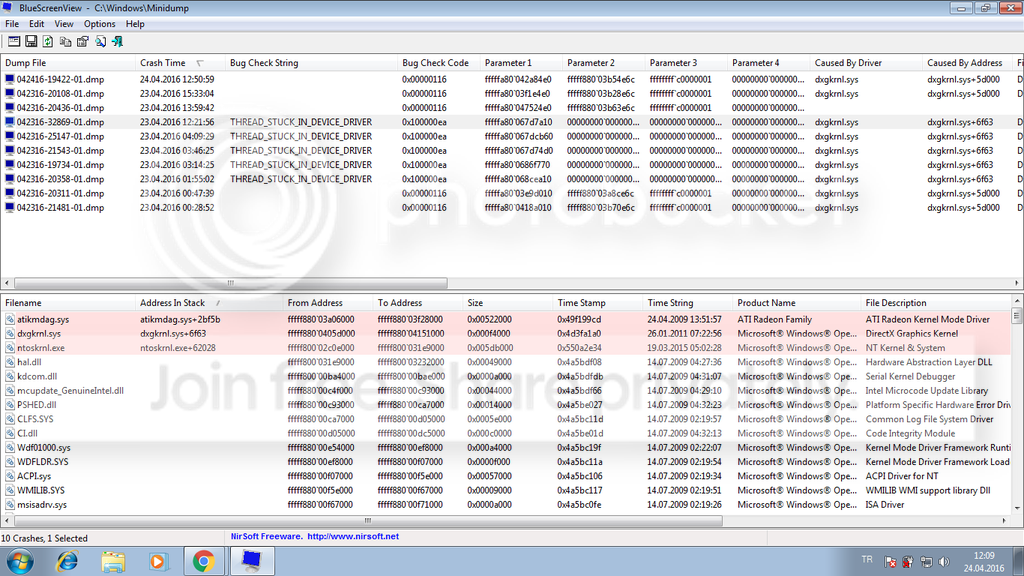Click the Find magnifier toolbar icon
The height and width of the screenshot is (576, 1024).
(x=100, y=41)
